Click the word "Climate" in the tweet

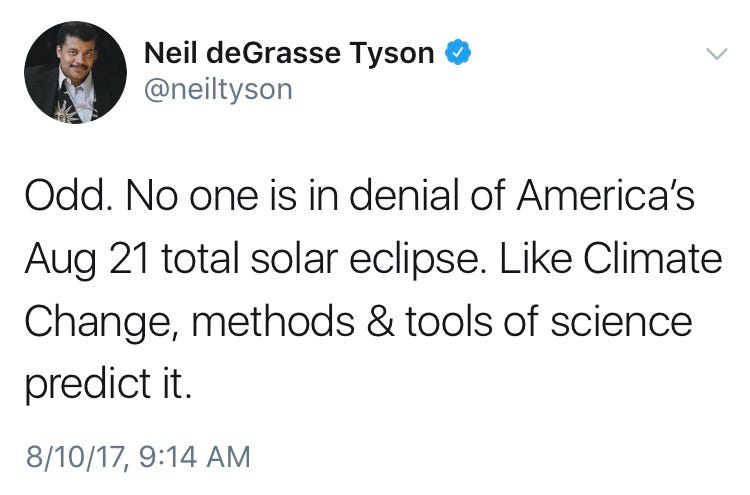[x=652, y=259]
